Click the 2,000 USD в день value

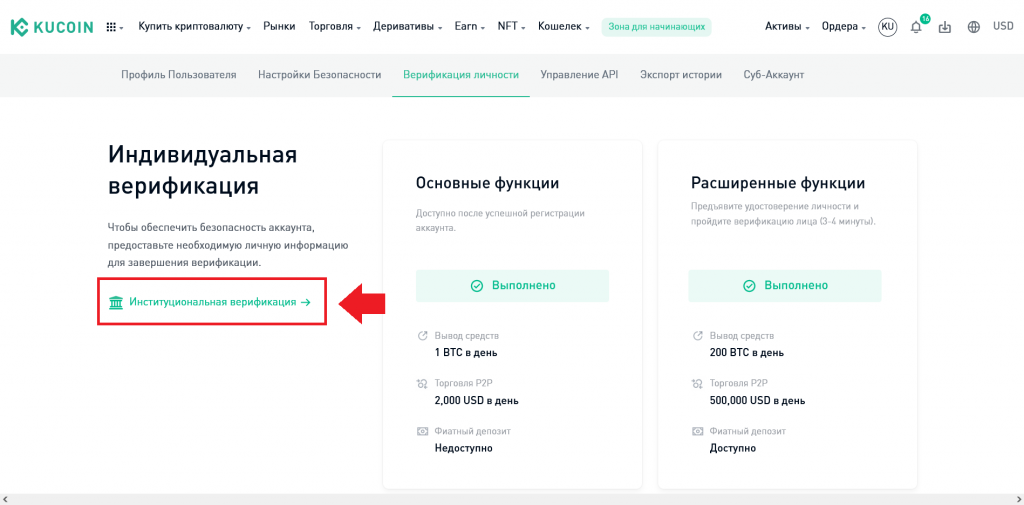pos(477,400)
